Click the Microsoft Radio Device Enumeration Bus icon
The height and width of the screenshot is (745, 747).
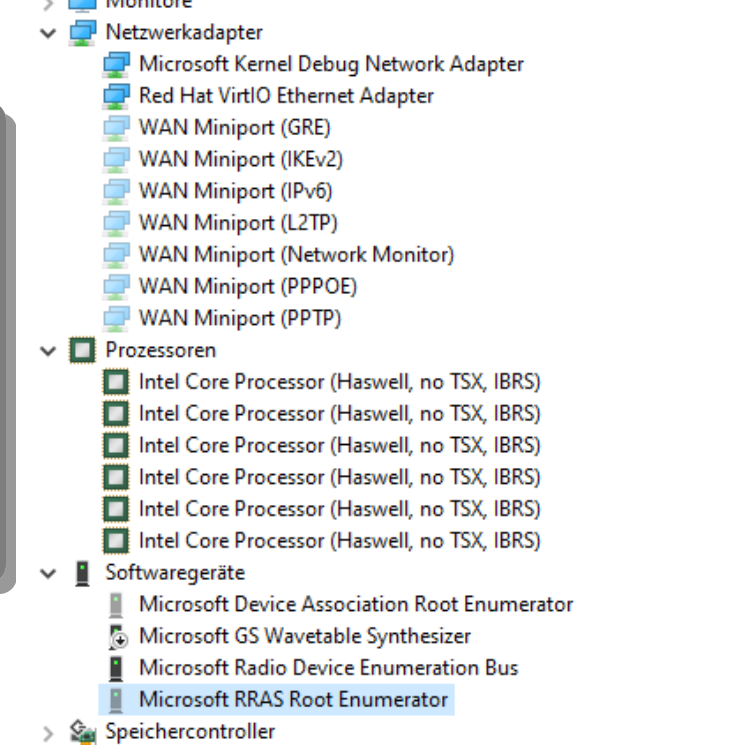(116, 668)
